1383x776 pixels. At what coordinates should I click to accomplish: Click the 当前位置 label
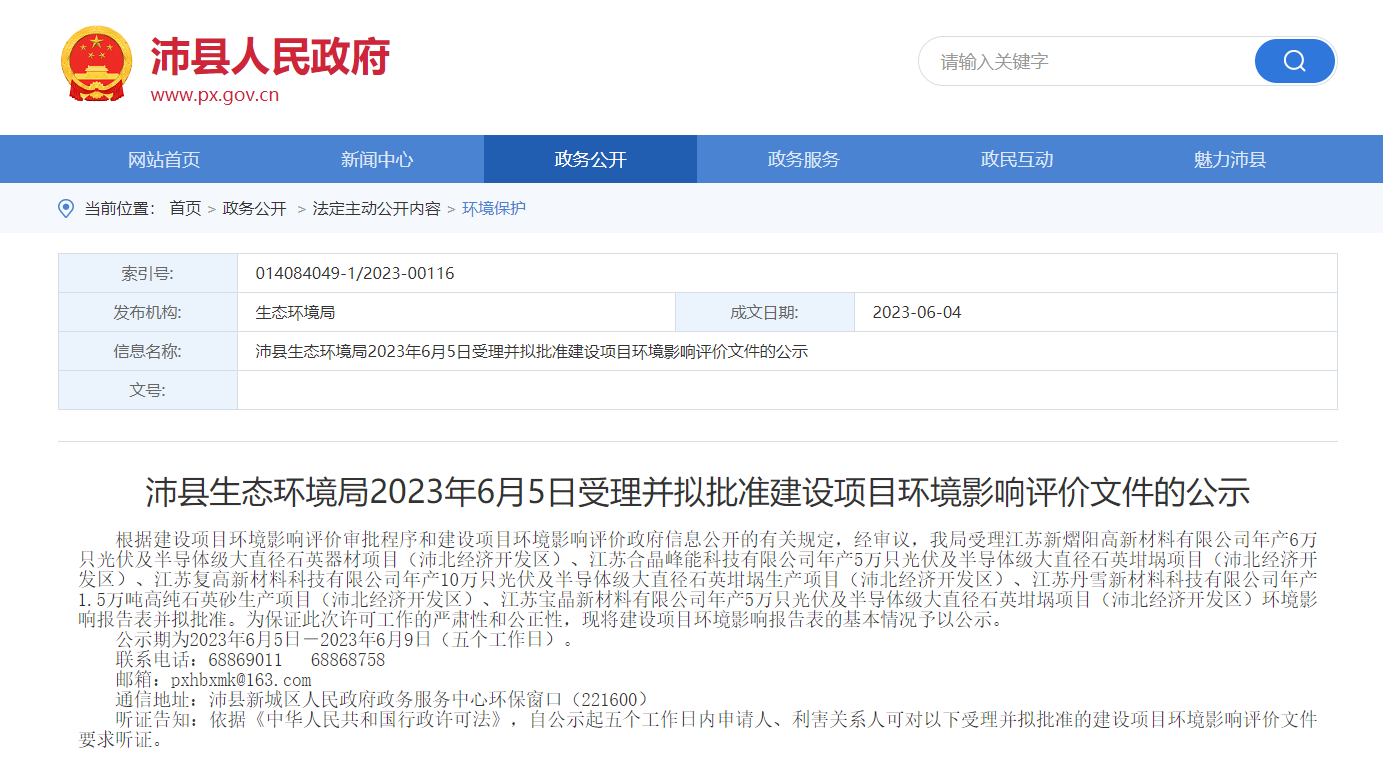point(119,208)
